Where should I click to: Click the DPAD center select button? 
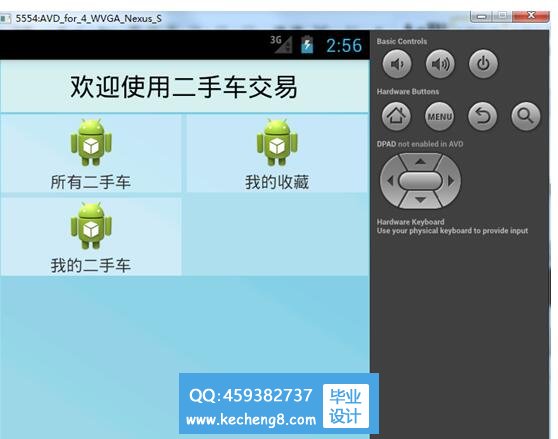[420, 181]
